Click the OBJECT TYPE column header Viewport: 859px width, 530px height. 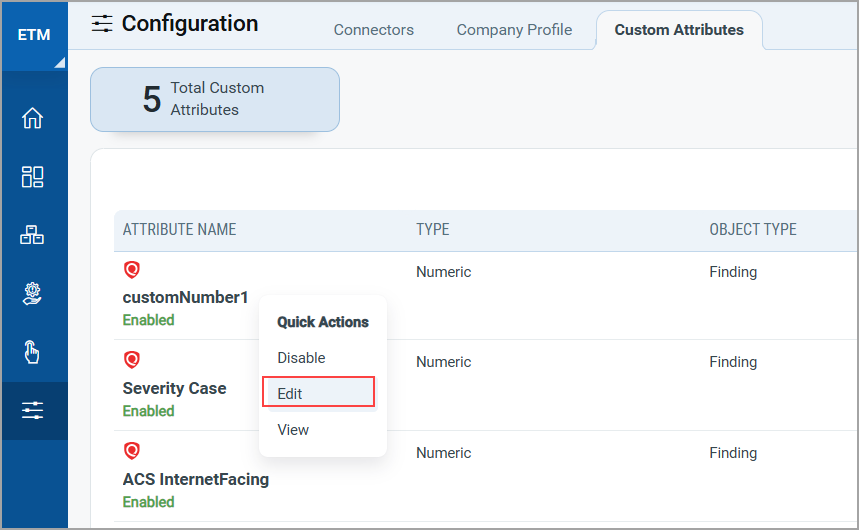(x=753, y=229)
